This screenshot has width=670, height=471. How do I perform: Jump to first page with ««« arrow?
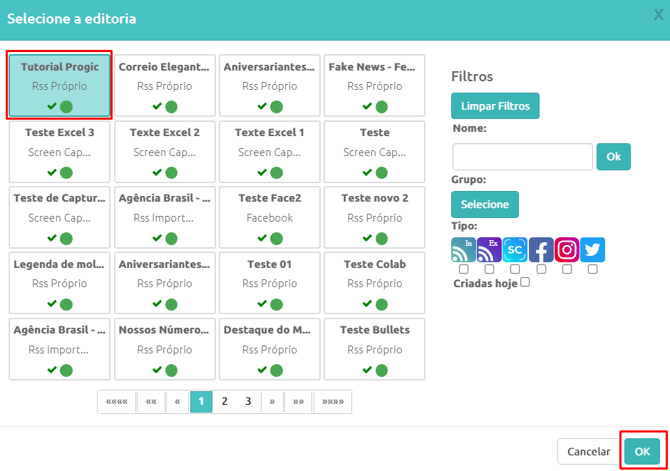click(x=117, y=401)
